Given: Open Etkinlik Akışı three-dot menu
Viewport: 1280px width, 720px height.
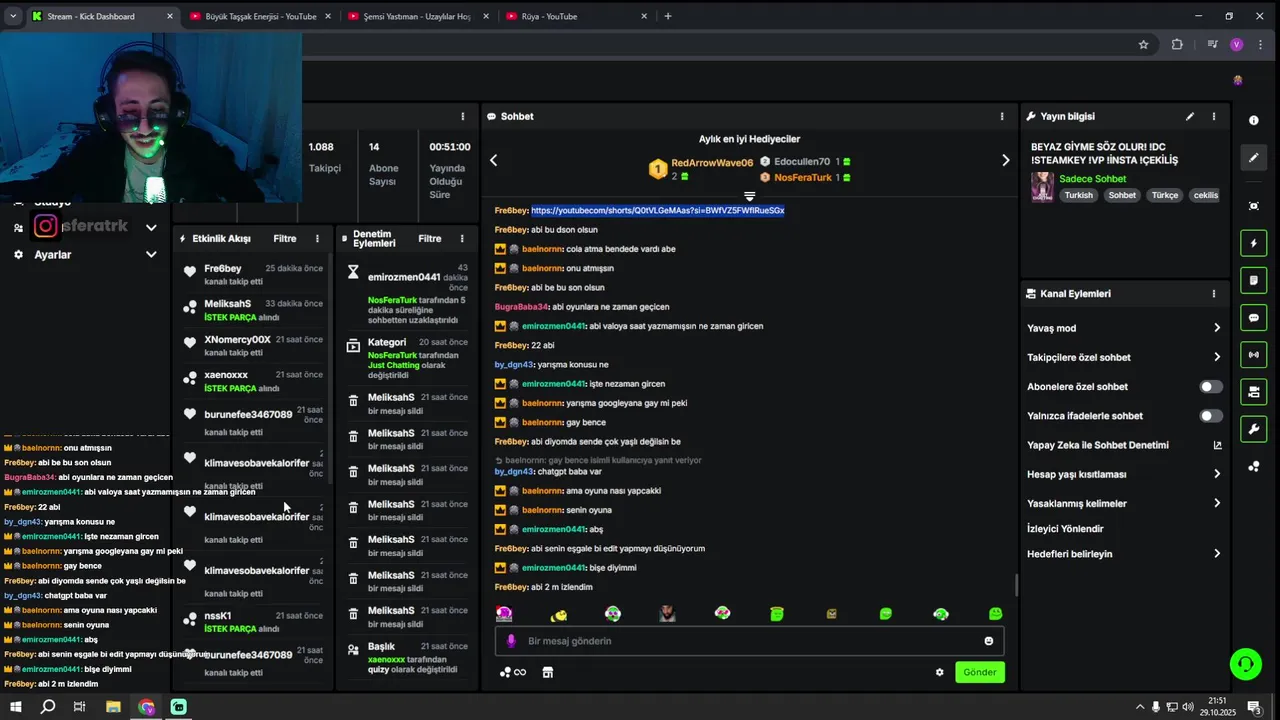Looking at the screenshot, I should [317, 239].
